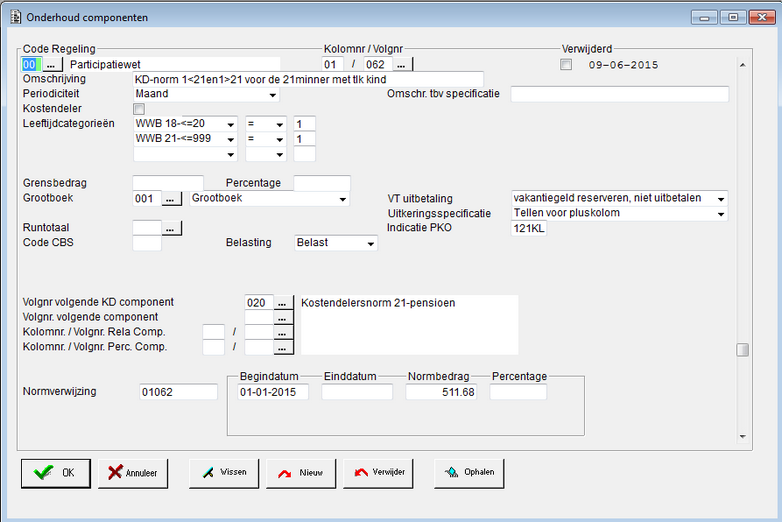Click the Runtotaal input field
Screen dimensions: 782x522
(147, 228)
